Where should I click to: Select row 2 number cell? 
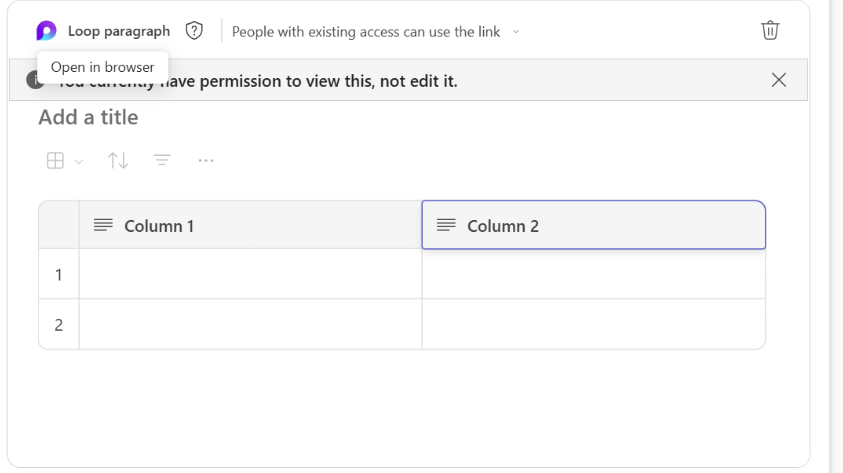point(59,324)
